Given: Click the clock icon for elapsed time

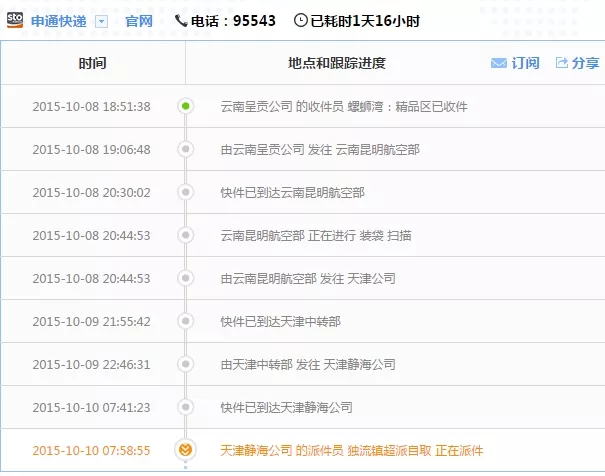Looking at the screenshot, I should click(x=301, y=20).
